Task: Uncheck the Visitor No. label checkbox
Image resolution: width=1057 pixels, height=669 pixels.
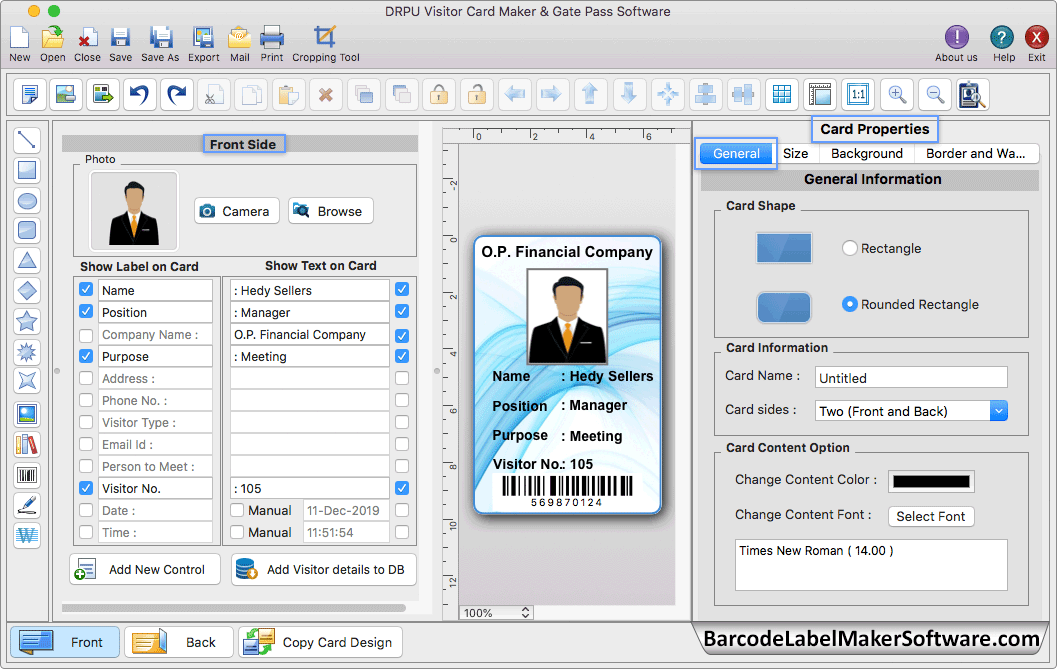Action: point(86,488)
